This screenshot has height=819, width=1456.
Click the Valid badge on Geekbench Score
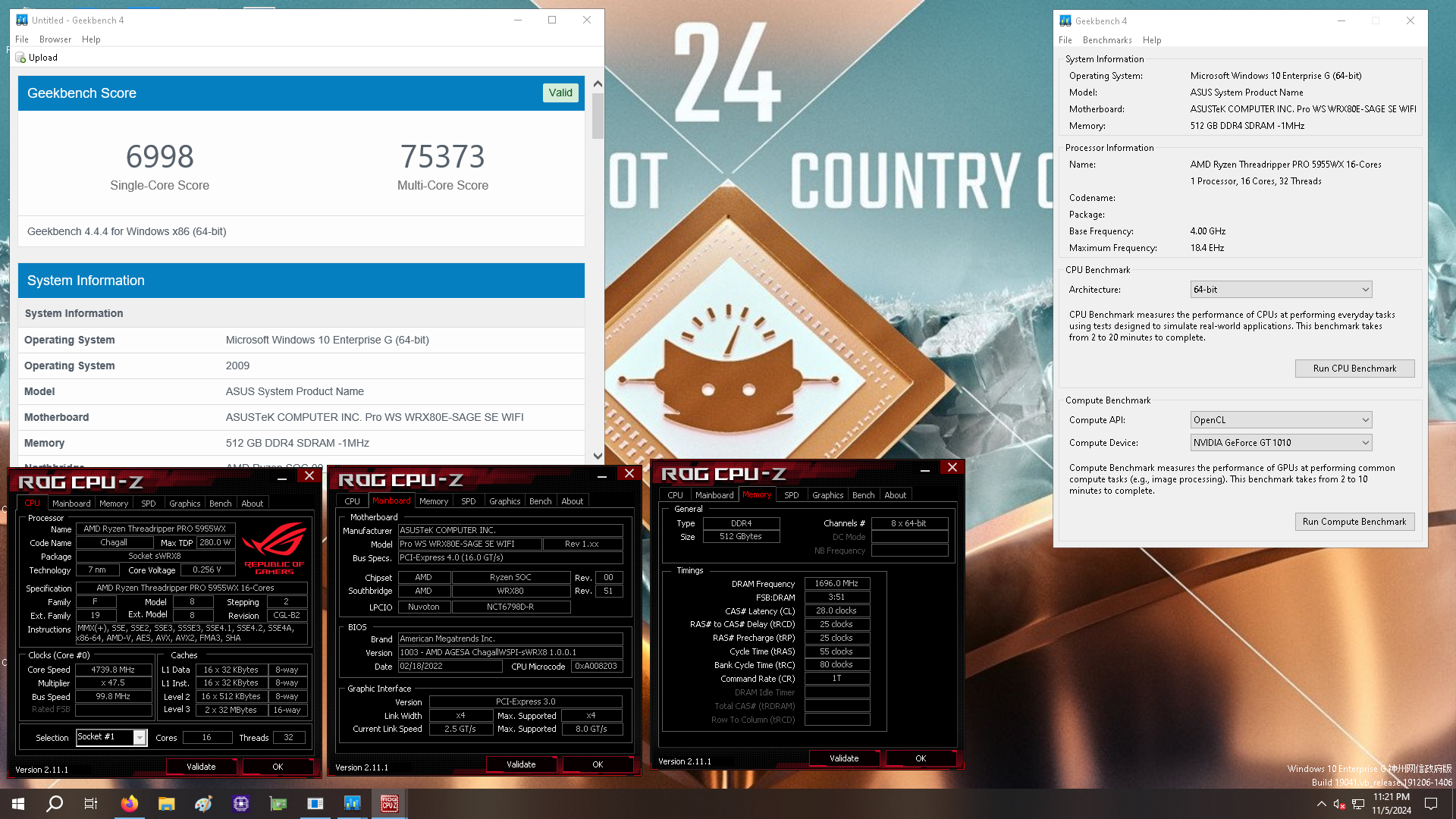[x=560, y=93]
